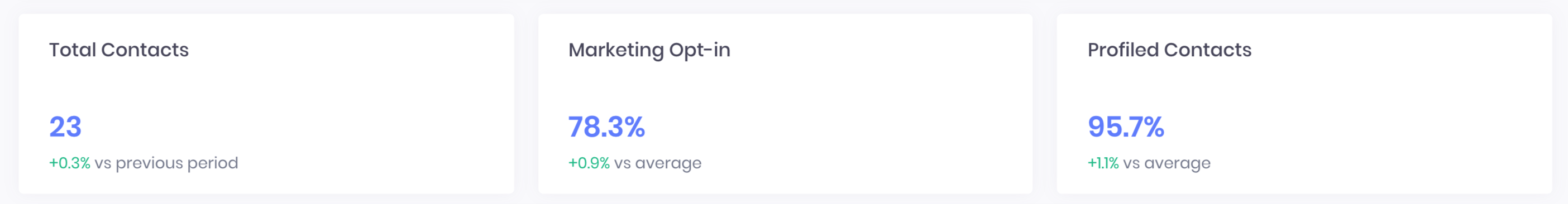The image size is (1568, 204).
Task: Select the 23 total contacts value
Action: click(65, 127)
